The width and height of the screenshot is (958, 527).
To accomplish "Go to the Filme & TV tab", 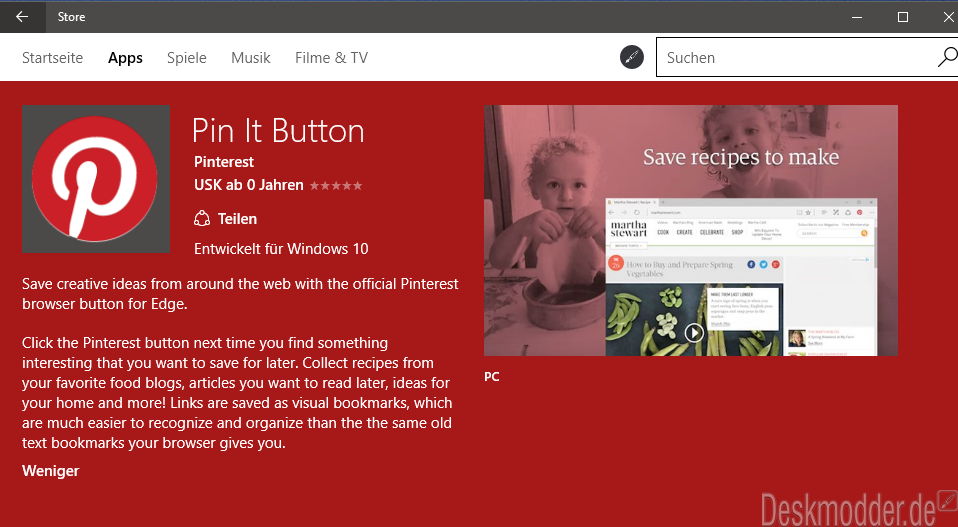I will [331, 58].
